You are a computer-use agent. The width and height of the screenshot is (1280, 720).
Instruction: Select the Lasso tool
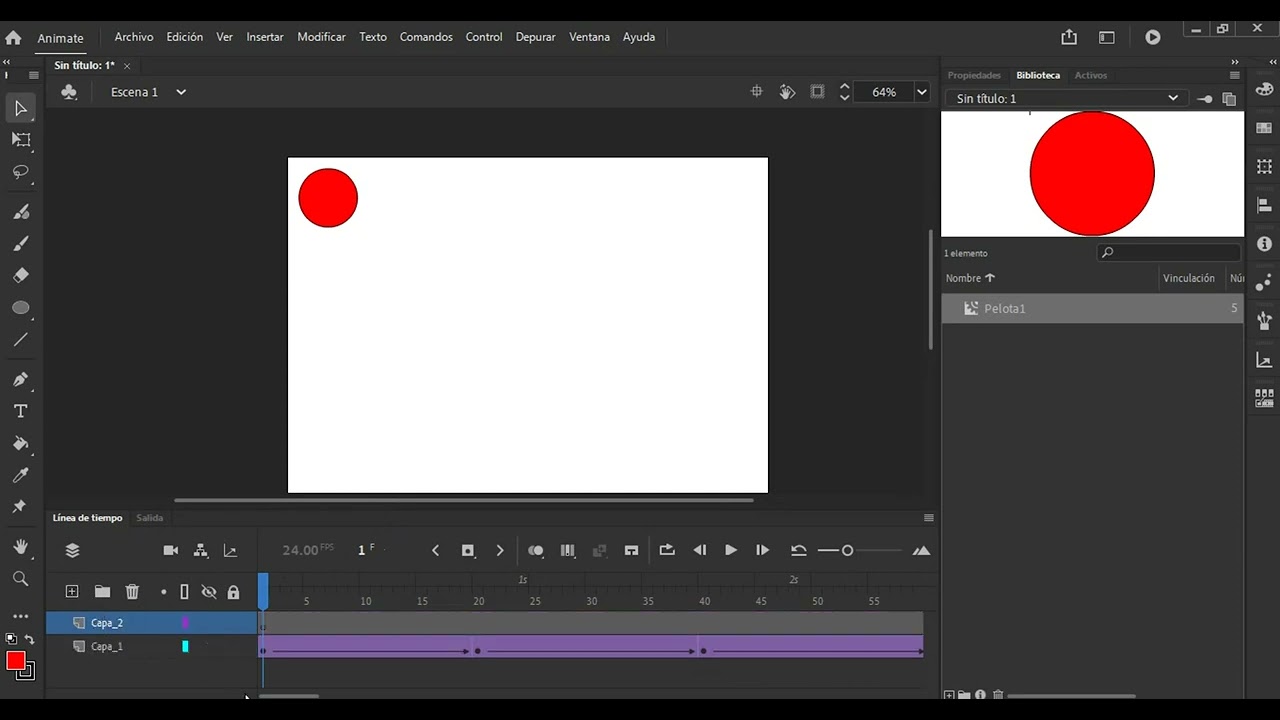21,172
